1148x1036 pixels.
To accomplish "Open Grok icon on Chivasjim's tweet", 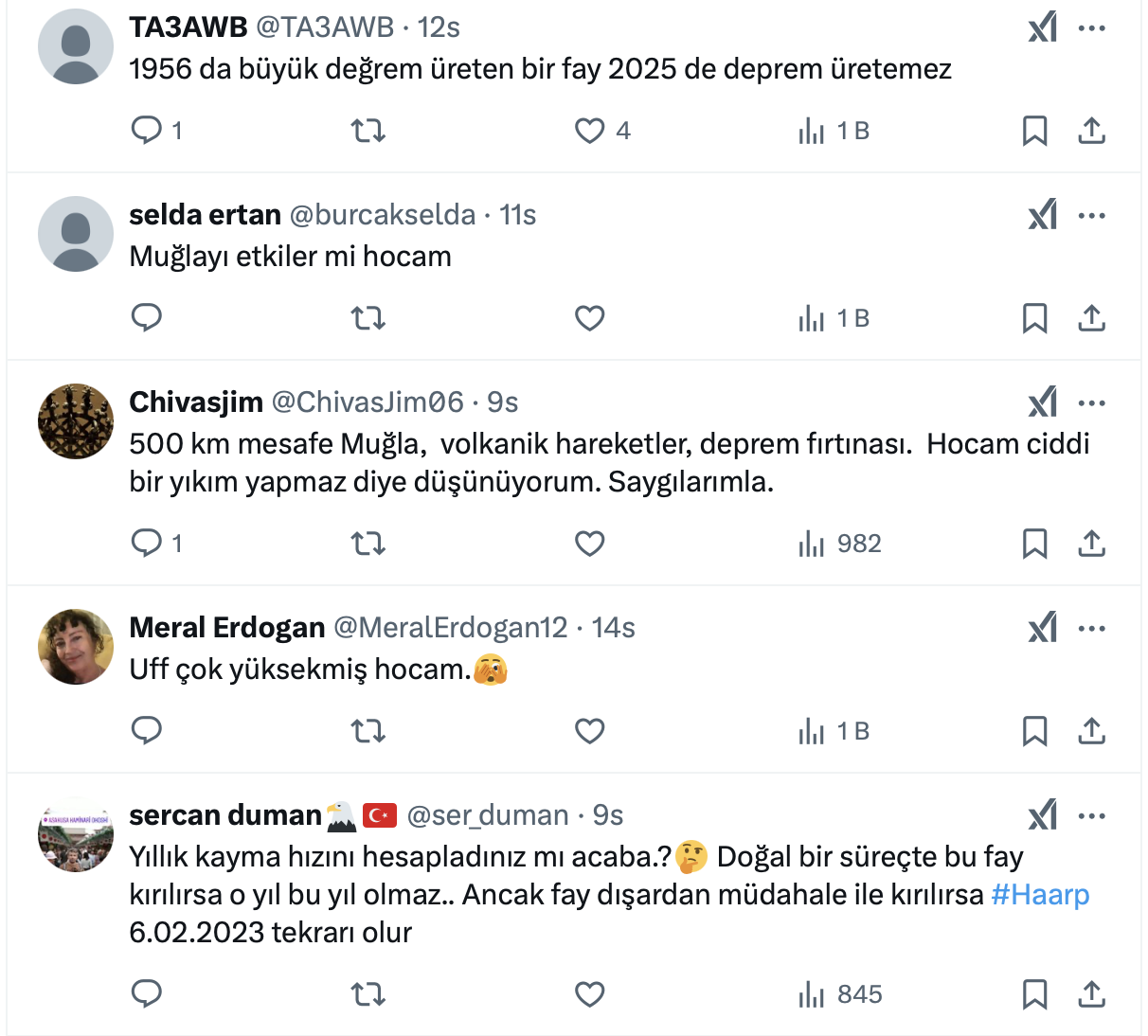I will pyautogui.click(x=1042, y=403).
